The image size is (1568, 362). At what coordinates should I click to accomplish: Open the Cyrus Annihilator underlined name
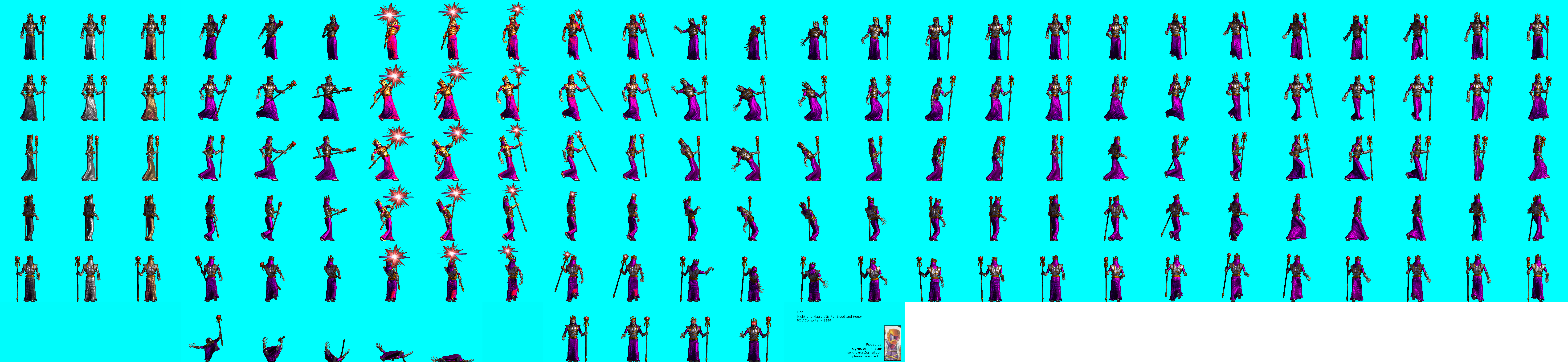coord(867,349)
